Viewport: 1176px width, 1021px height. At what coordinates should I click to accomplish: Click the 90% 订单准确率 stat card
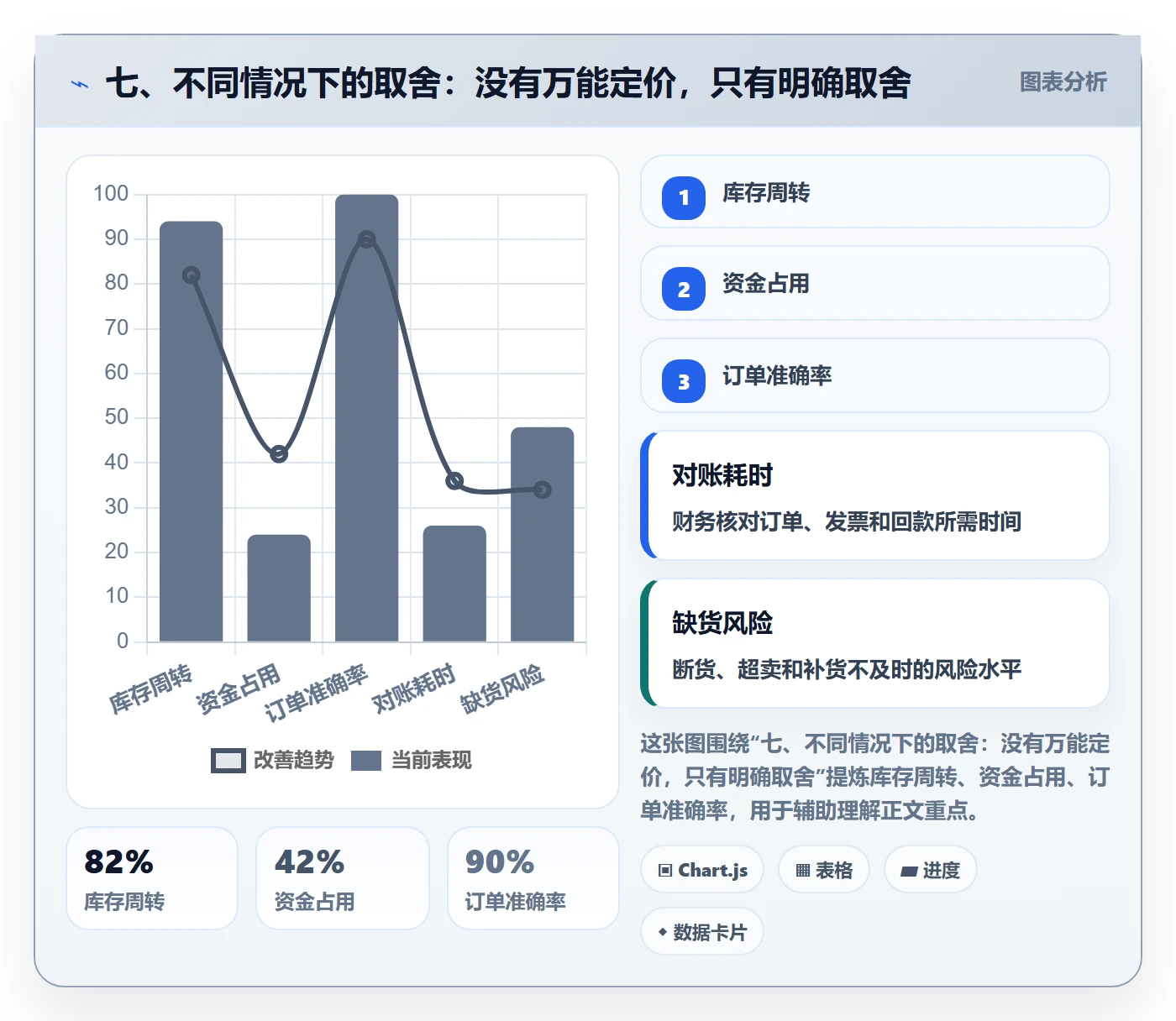(533, 878)
